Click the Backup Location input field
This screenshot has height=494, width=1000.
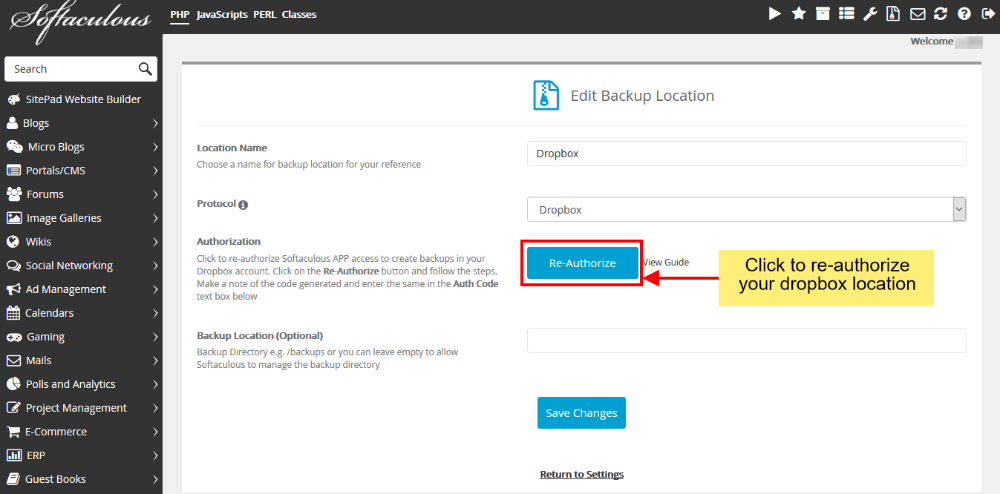tap(746, 340)
